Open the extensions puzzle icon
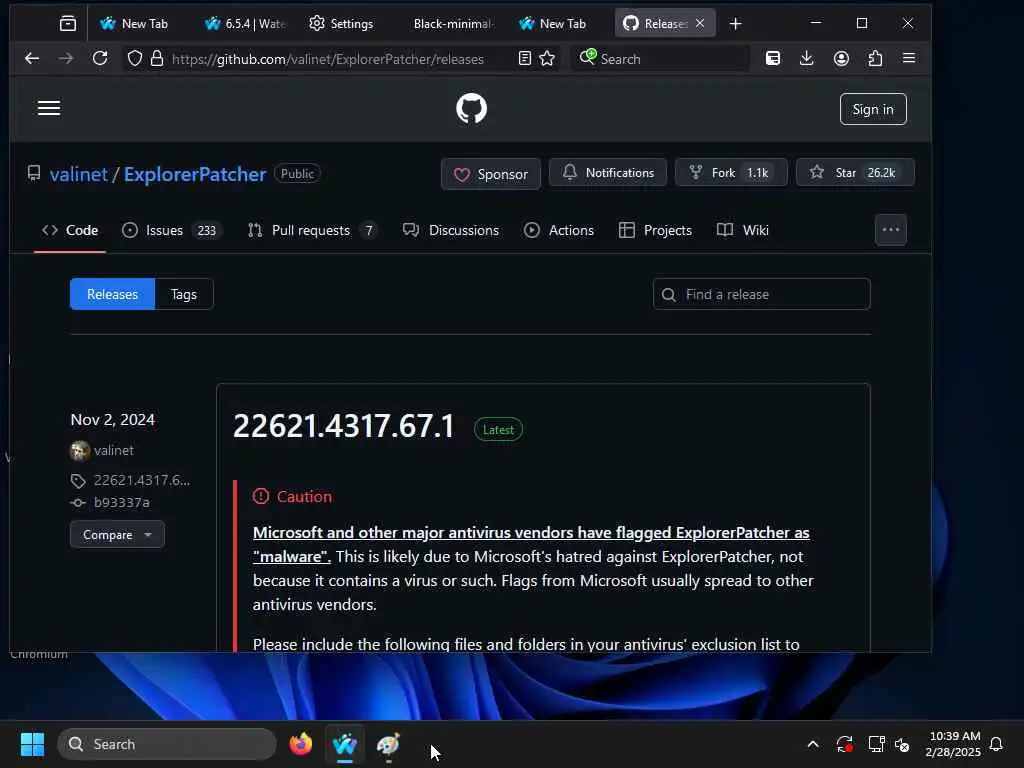 [x=875, y=59]
